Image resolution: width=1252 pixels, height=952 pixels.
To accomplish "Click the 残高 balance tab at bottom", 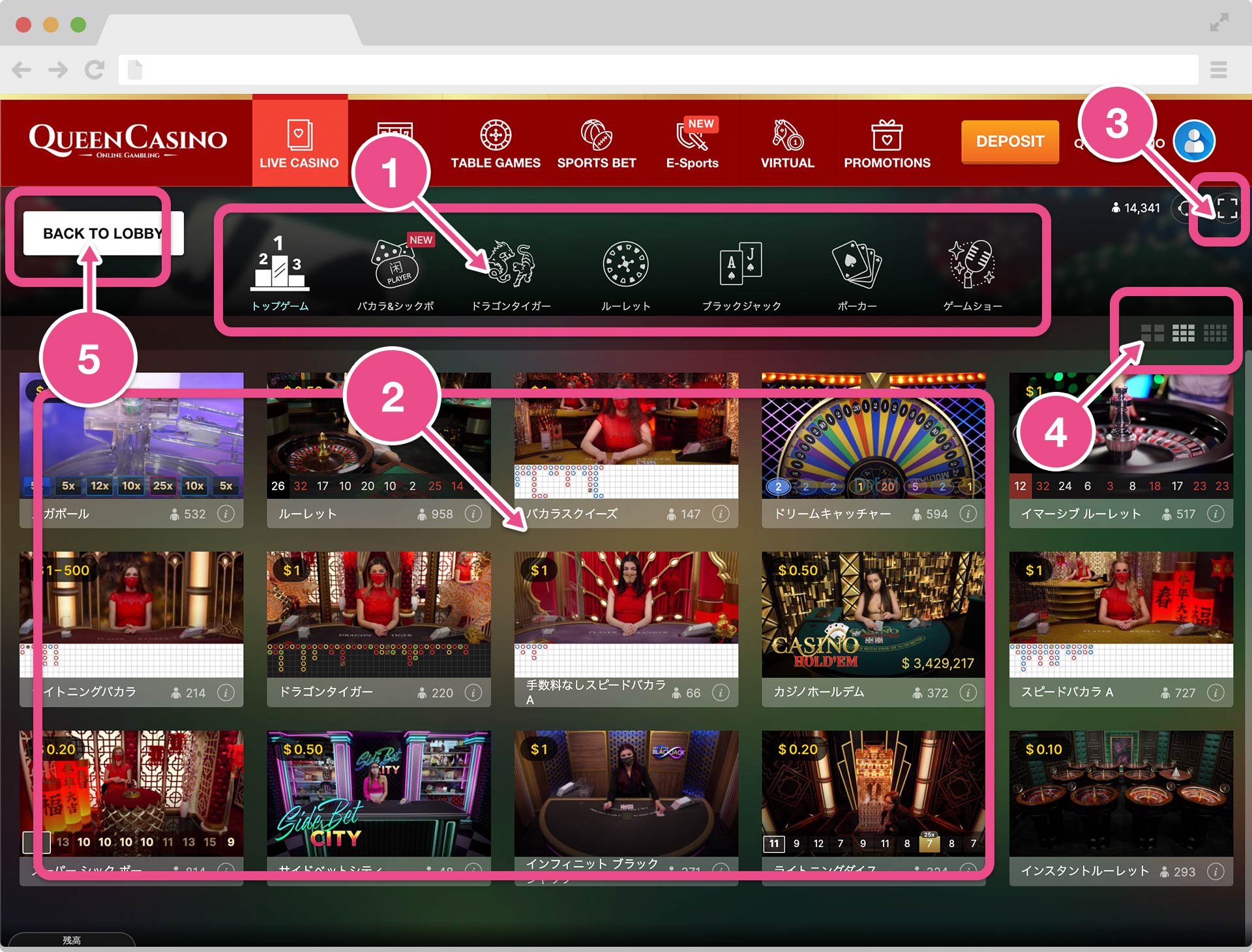I will click(72, 940).
